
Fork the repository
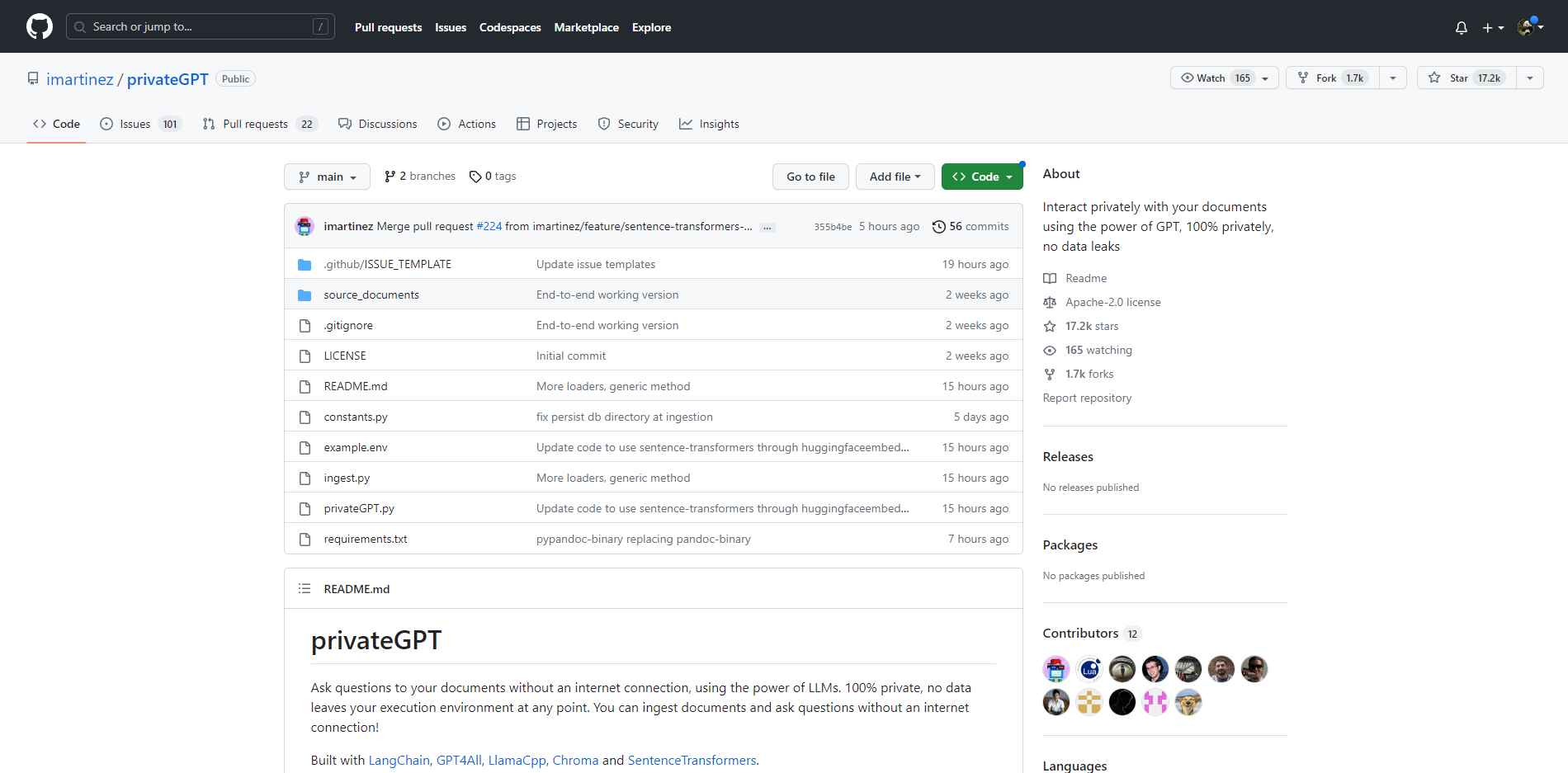[x=1333, y=78]
